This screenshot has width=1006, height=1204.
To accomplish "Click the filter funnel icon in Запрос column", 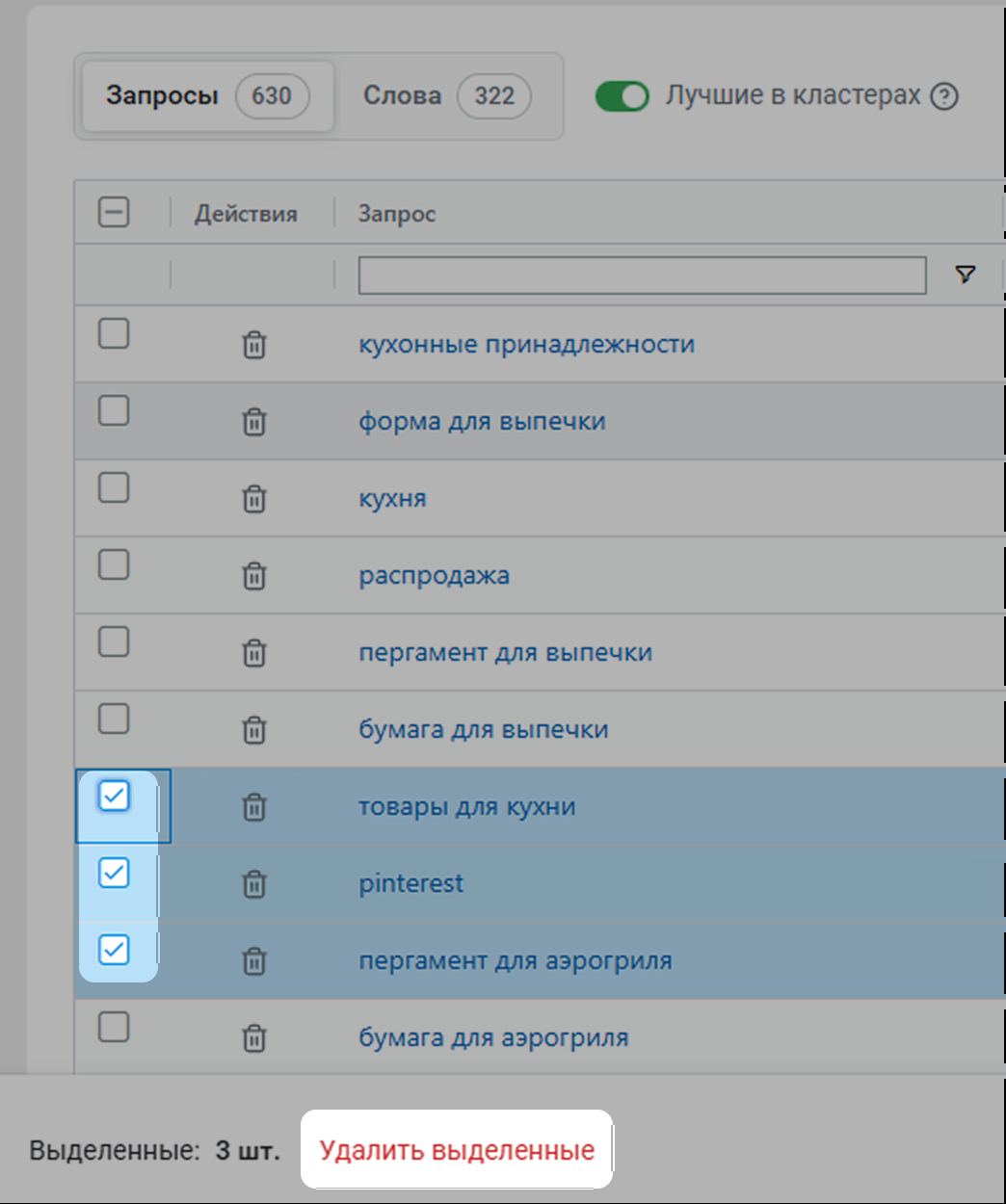I will (965, 275).
